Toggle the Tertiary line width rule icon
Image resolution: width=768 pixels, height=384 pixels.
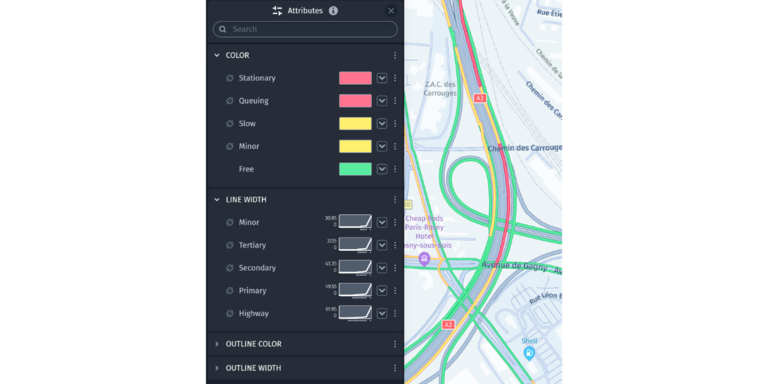(x=230, y=245)
